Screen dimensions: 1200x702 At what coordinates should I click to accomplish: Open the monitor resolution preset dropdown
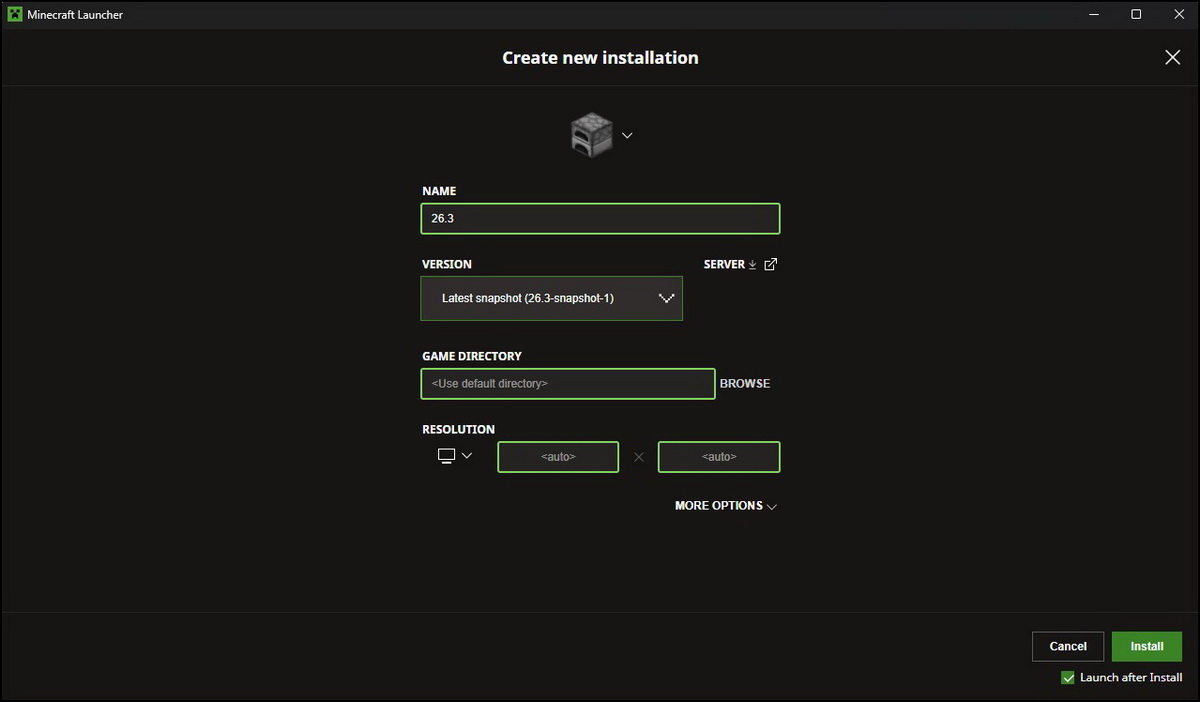pos(455,456)
